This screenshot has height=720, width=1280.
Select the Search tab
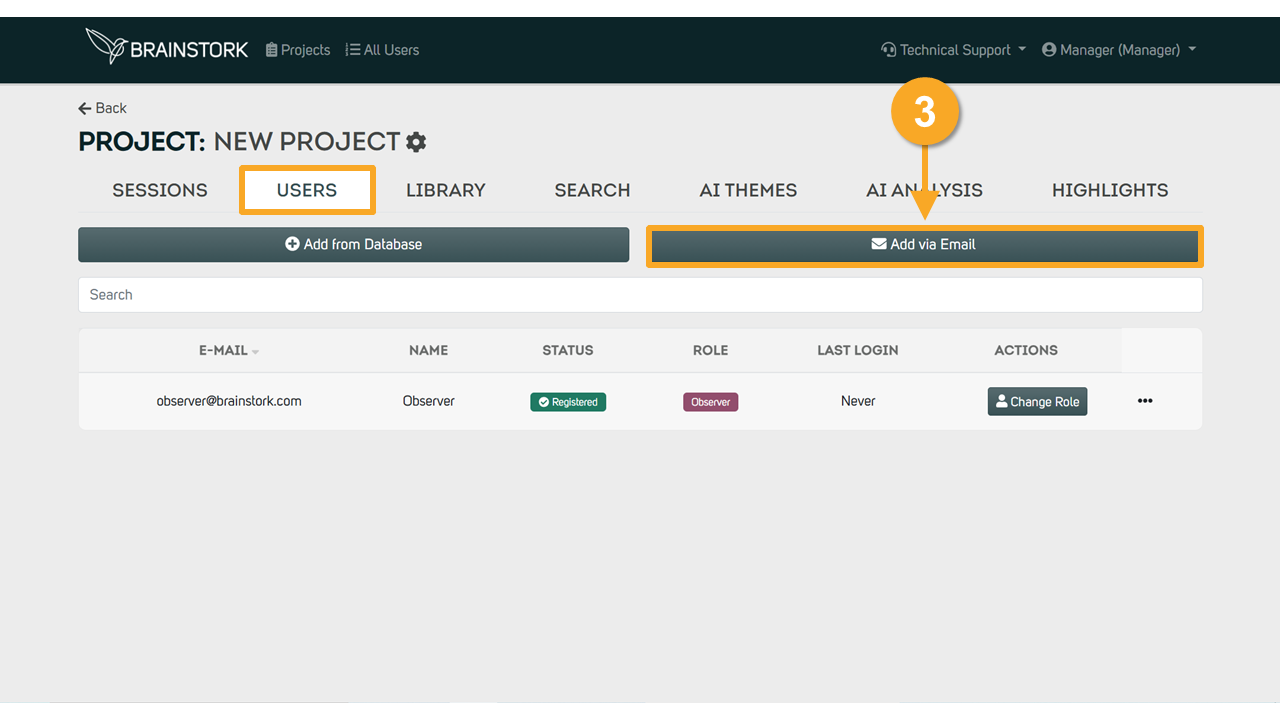[x=592, y=190]
